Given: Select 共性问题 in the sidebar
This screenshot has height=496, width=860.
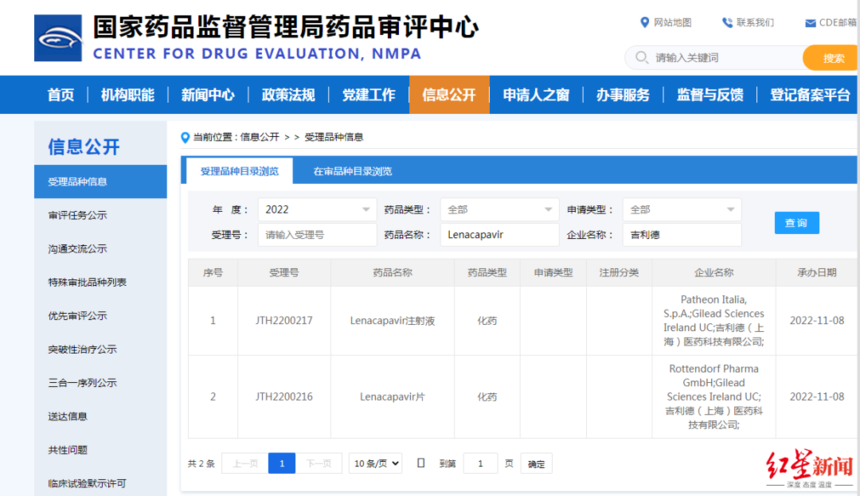Looking at the screenshot, I should (x=67, y=450).
